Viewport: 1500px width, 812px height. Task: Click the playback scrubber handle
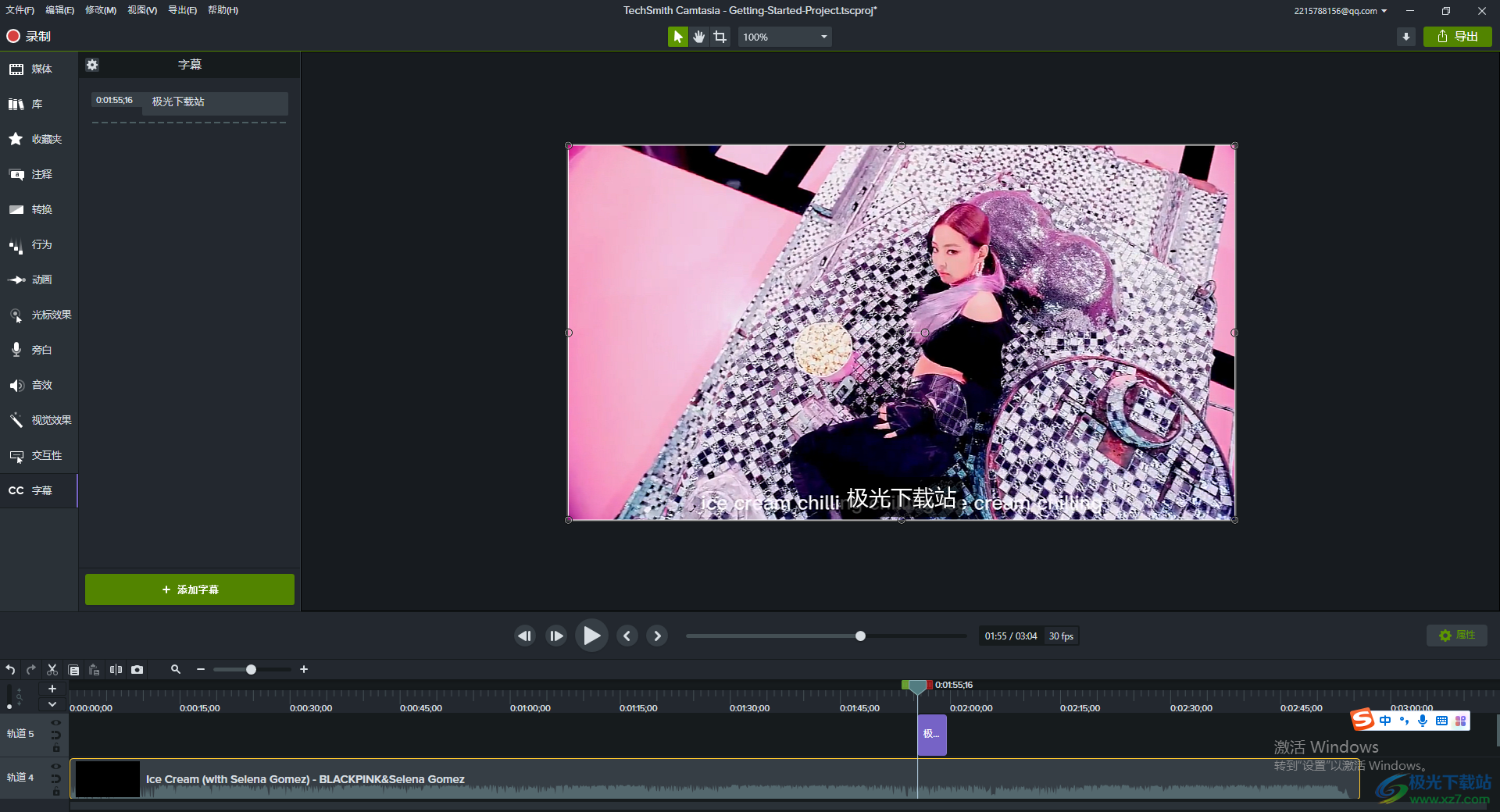tap(860, 636)
